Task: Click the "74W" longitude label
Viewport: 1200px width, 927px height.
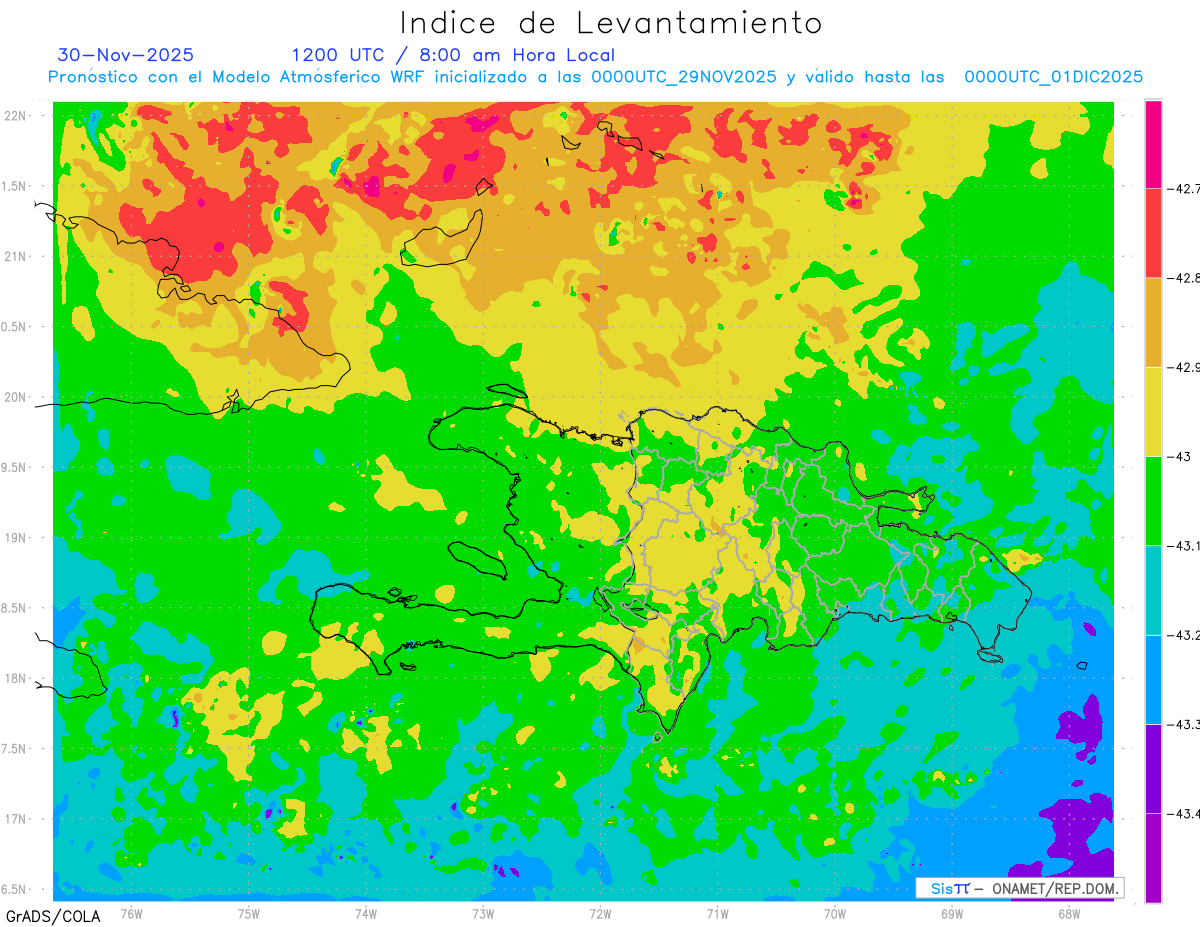Action: point(366,913)
